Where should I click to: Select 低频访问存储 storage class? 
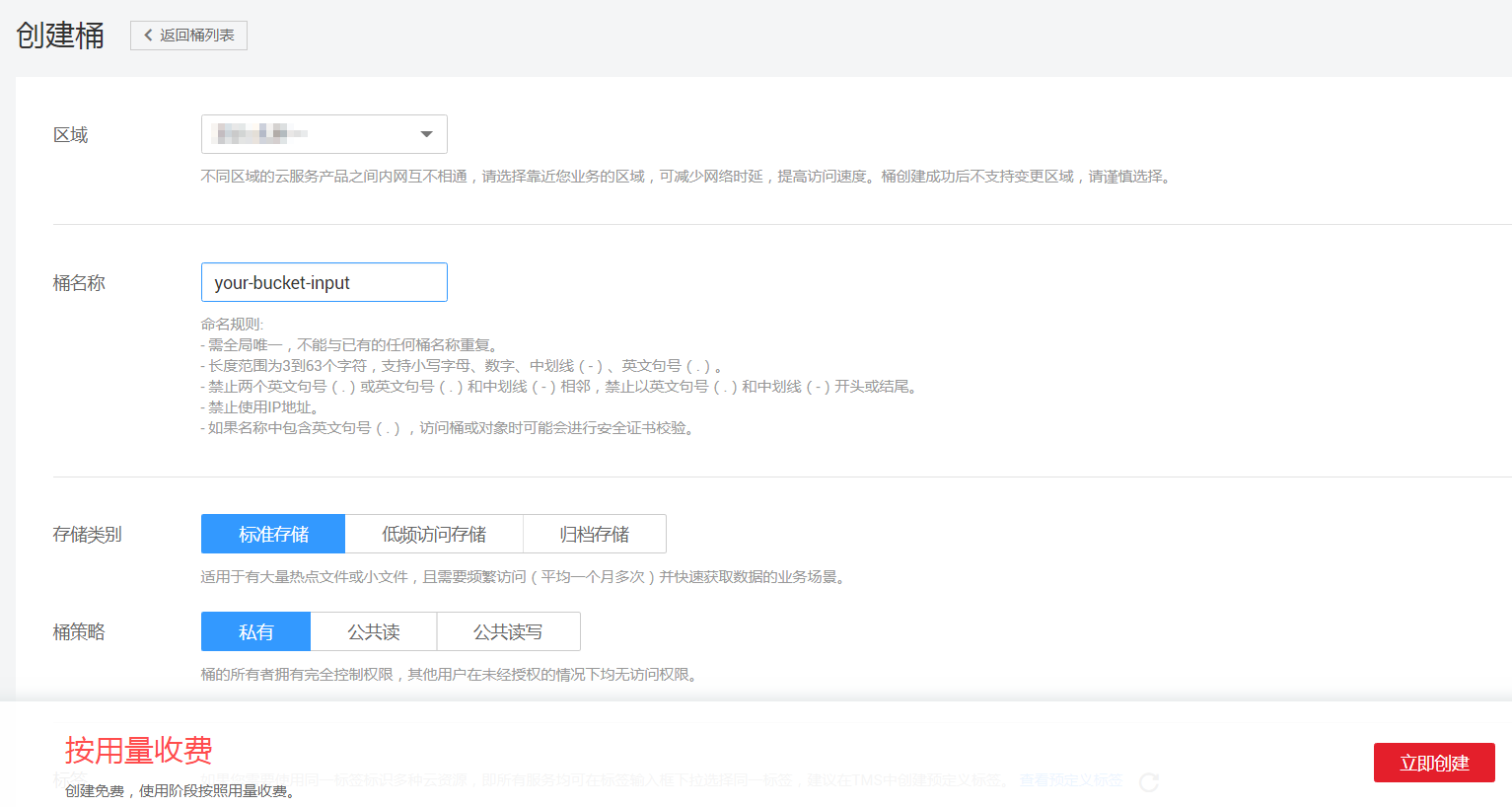[x=434, y=534]
